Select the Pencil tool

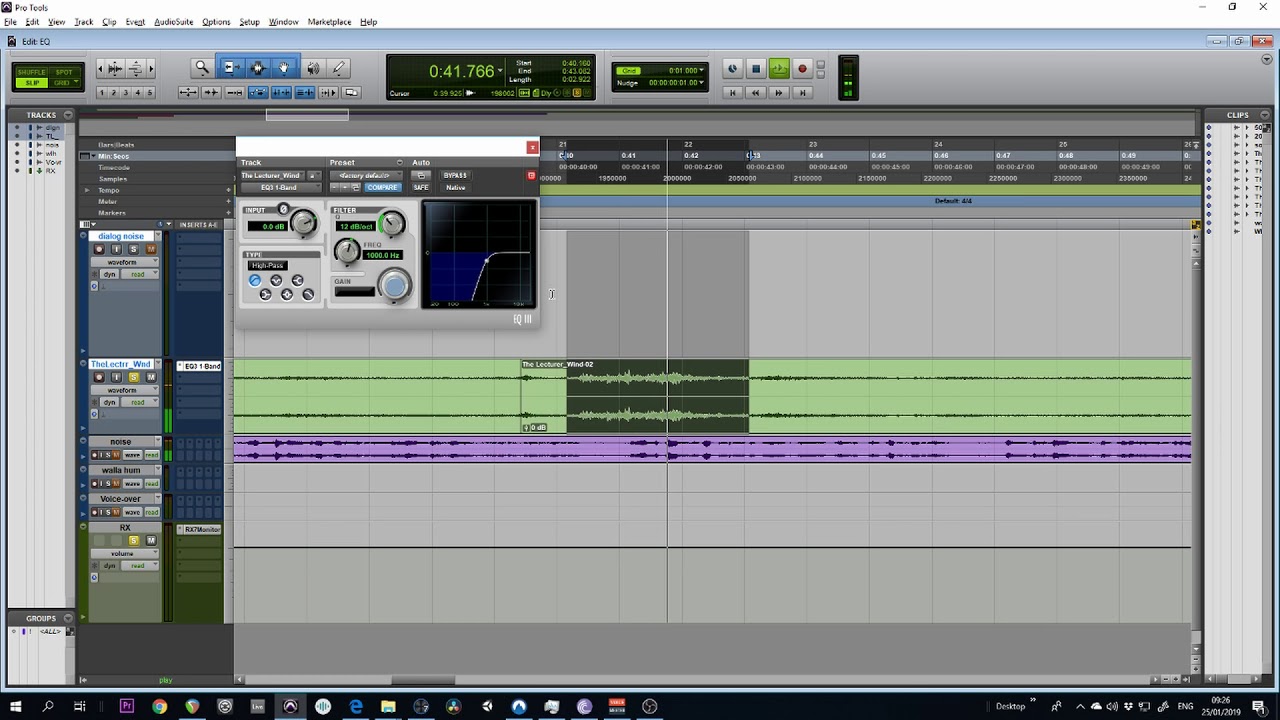tap(339, 68)
